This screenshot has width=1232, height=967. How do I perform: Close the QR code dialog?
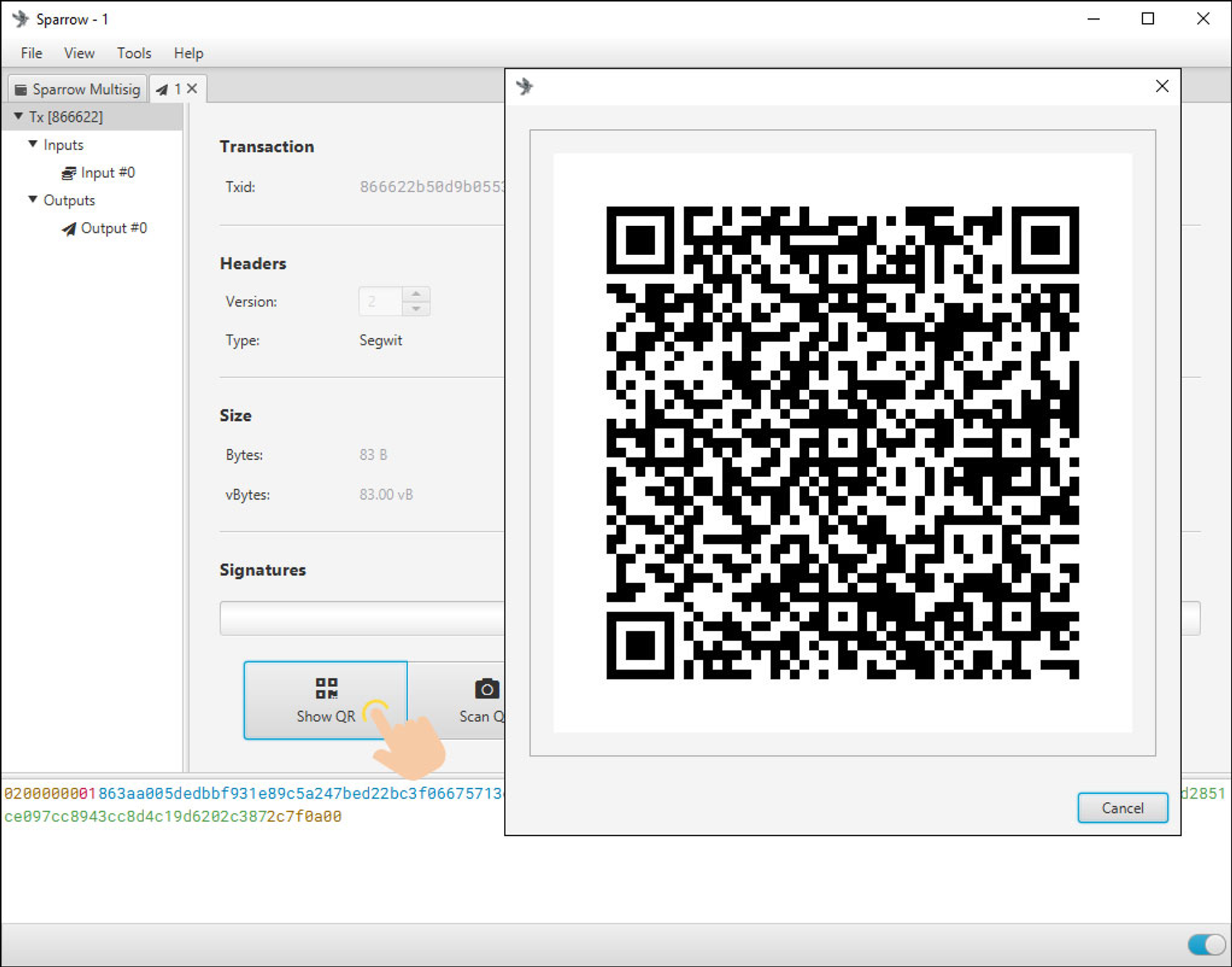click(1162, 86)
